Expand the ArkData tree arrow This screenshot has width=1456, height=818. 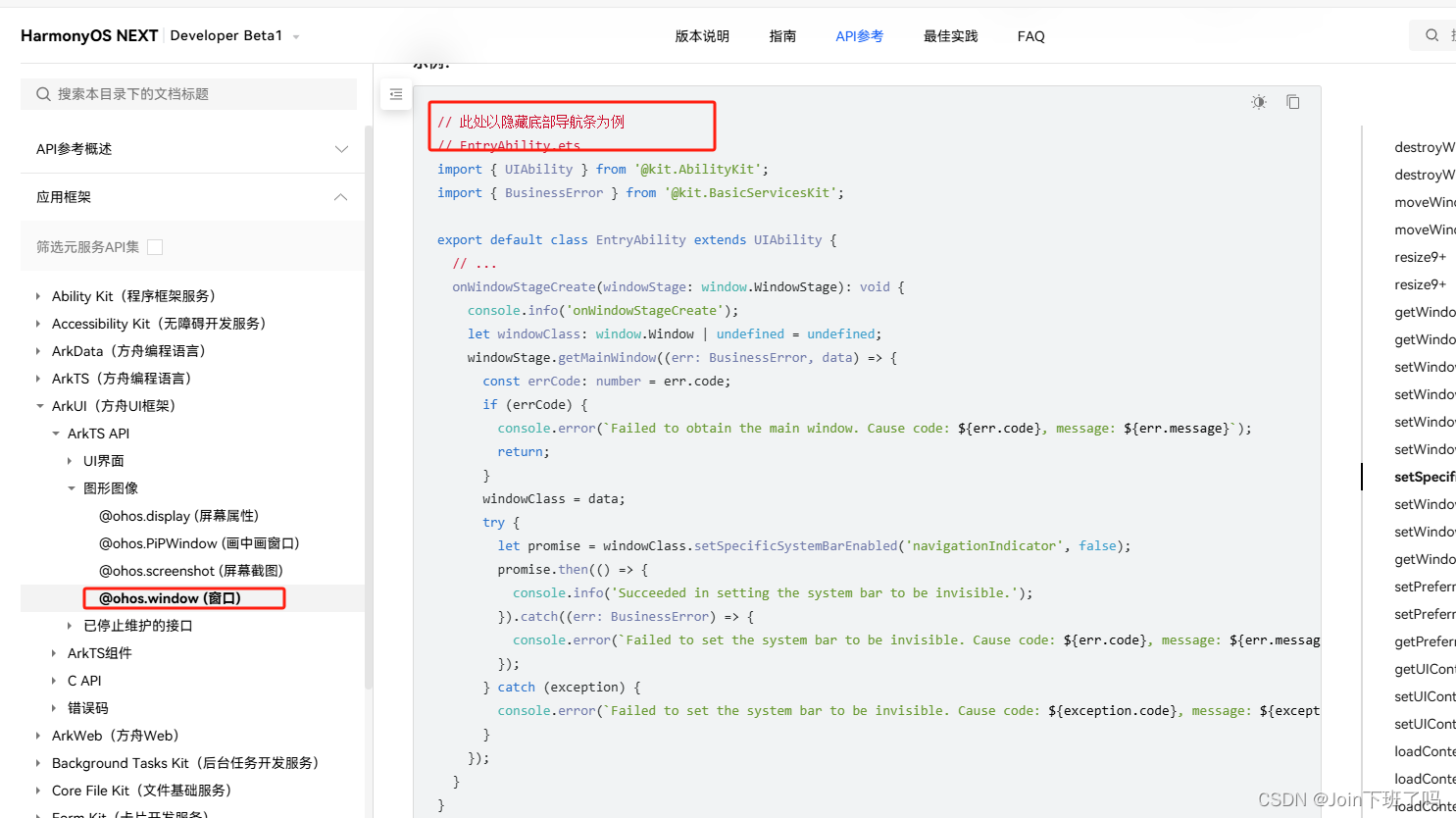tap(38, 351)
